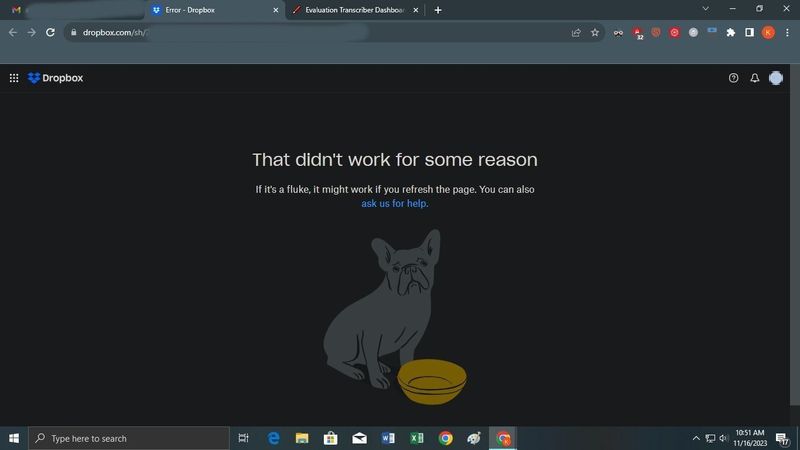This screenshot has height=450, width=800.
Task: Open Excel from taskbar
Action: pos(416,438)
